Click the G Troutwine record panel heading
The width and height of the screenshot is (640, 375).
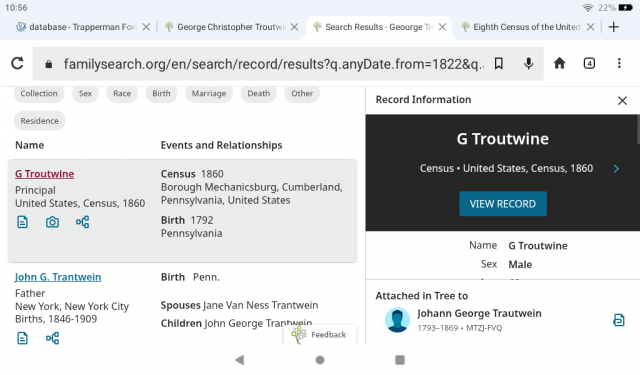click(502, 139)
